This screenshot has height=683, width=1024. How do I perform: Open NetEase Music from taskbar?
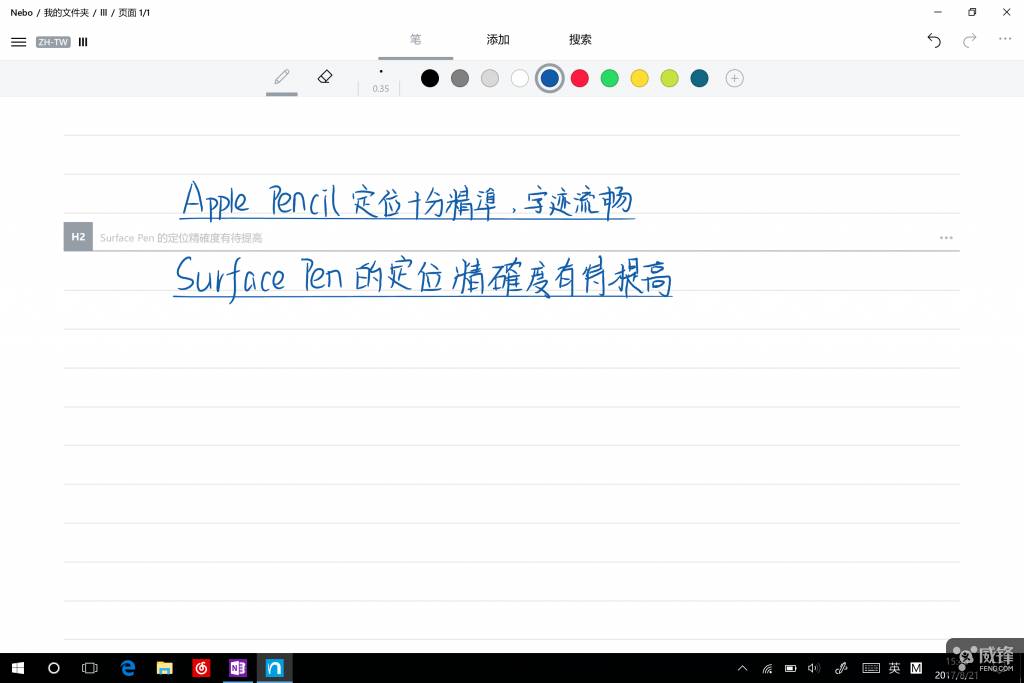[201, 668]
